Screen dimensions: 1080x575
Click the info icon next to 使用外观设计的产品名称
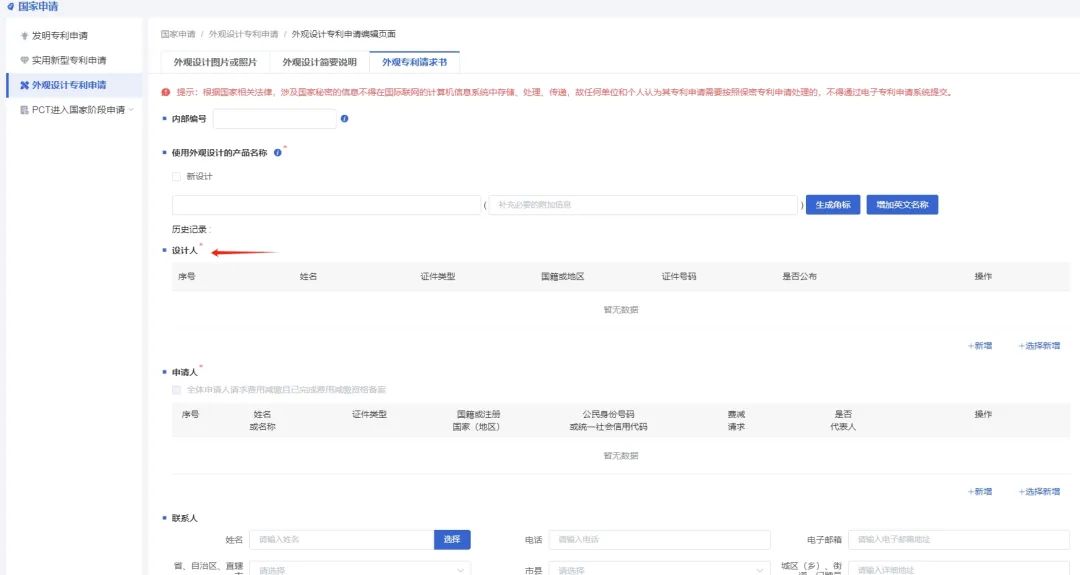point(277,153)
